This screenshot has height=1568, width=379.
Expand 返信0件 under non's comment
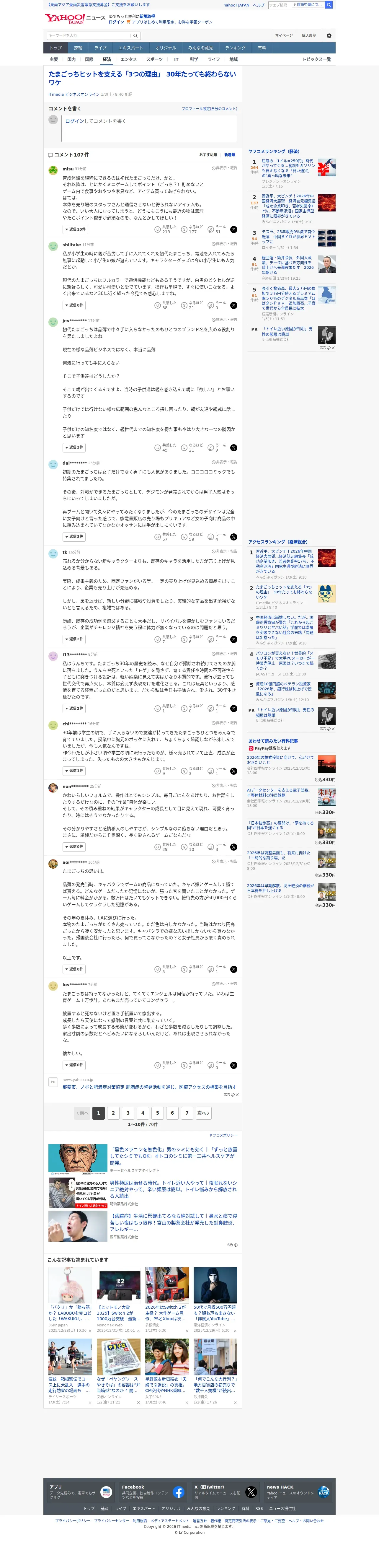74,847
